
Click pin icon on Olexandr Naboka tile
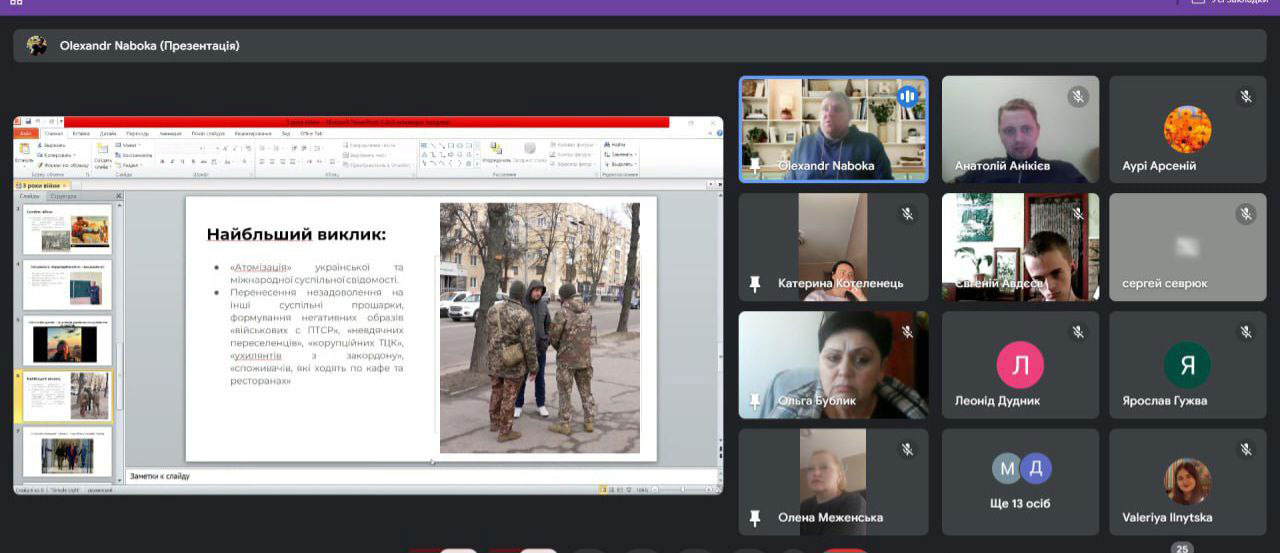(756, 166)
